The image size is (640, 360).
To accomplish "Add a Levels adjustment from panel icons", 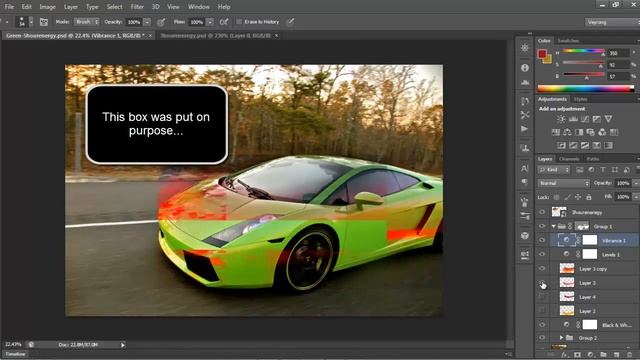I will pyautogui.click(x=573, y=119).
